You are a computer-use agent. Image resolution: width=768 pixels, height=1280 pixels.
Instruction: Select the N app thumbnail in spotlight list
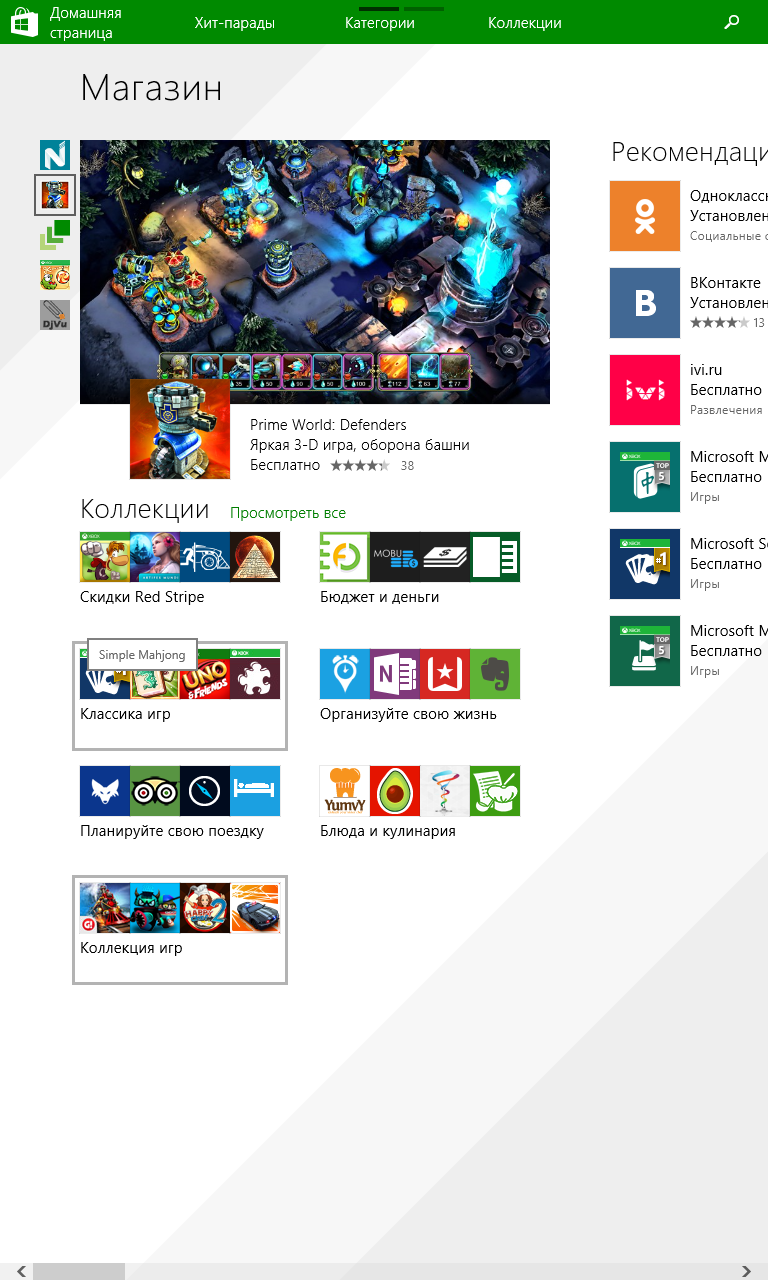pyautogui.click(x=55, y=155)
